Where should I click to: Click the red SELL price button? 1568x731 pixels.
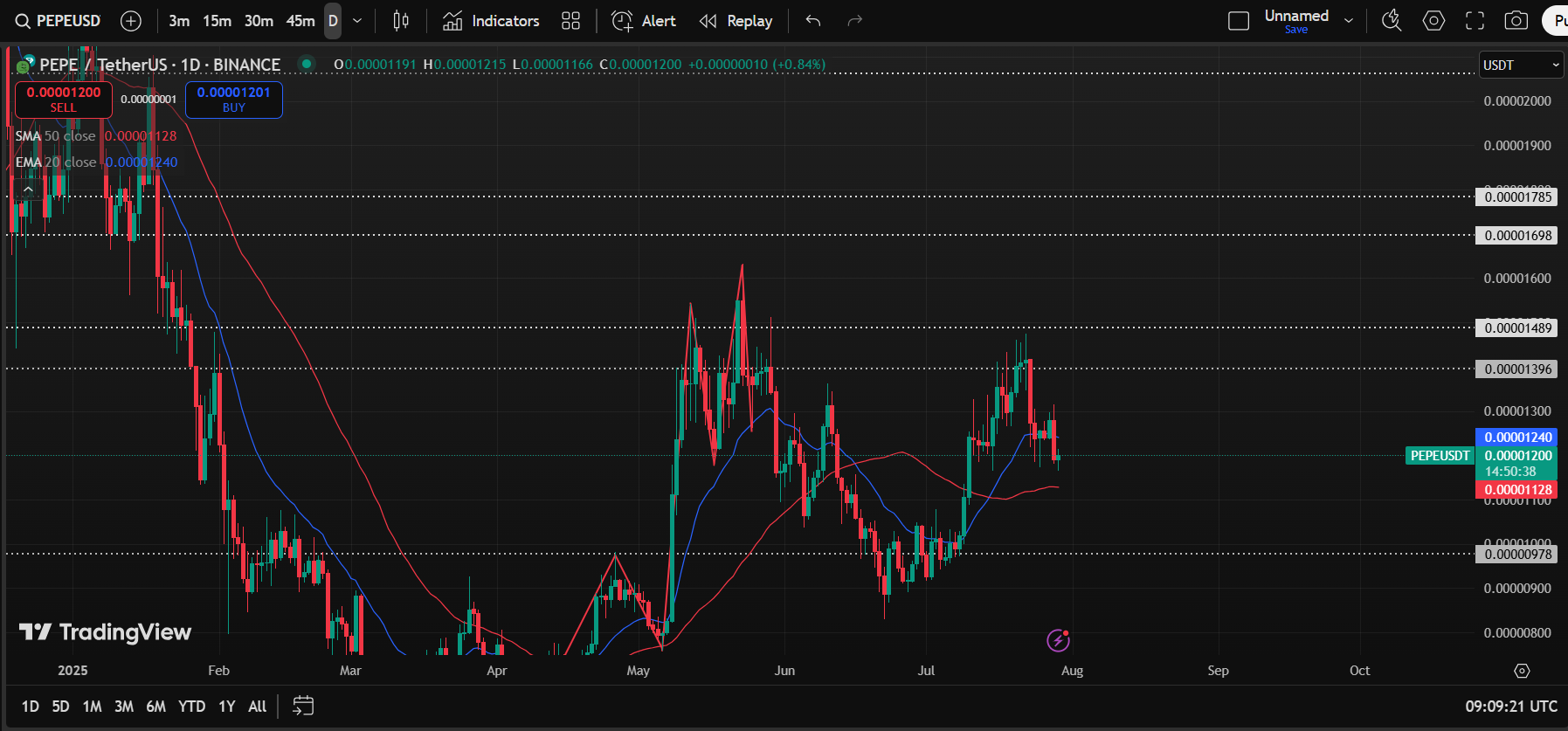[x=63, y=100]
